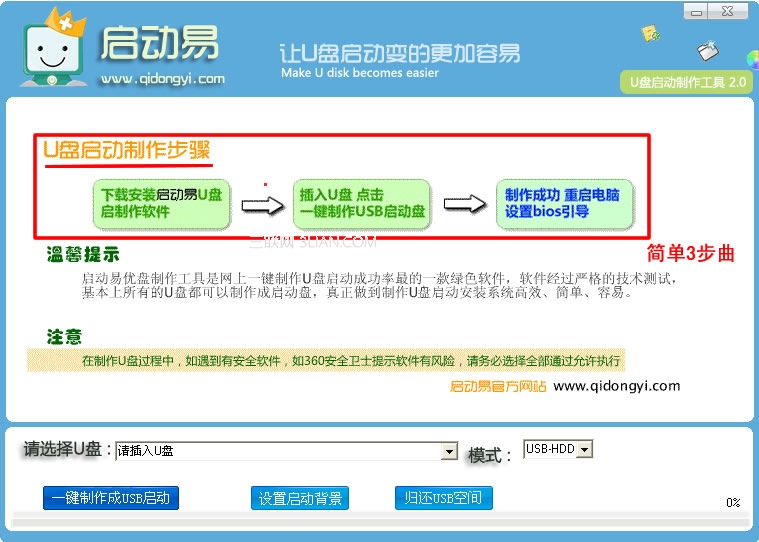Click 归还USB空间 button
The width and height of the screenshot is (759, 542).
click(x=443, y=498)
